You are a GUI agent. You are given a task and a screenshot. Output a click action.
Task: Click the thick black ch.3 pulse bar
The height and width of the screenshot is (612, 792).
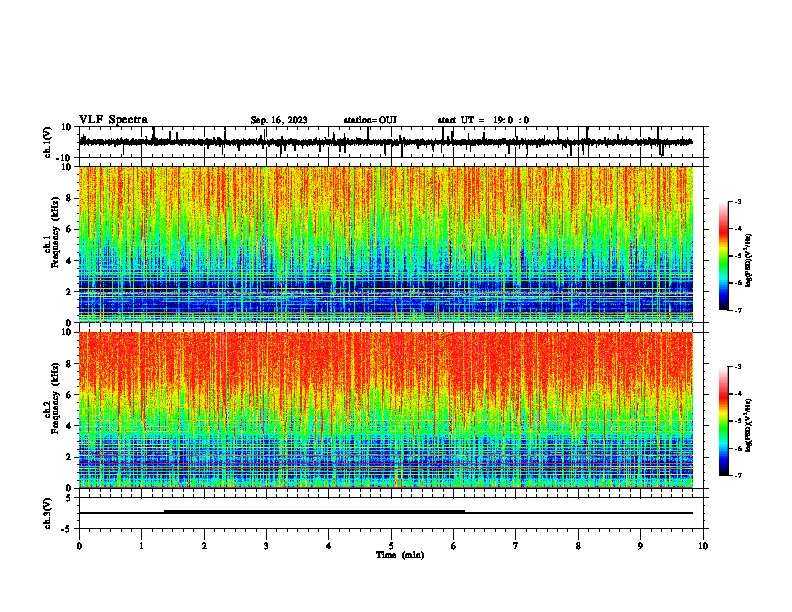coord(314,512)
